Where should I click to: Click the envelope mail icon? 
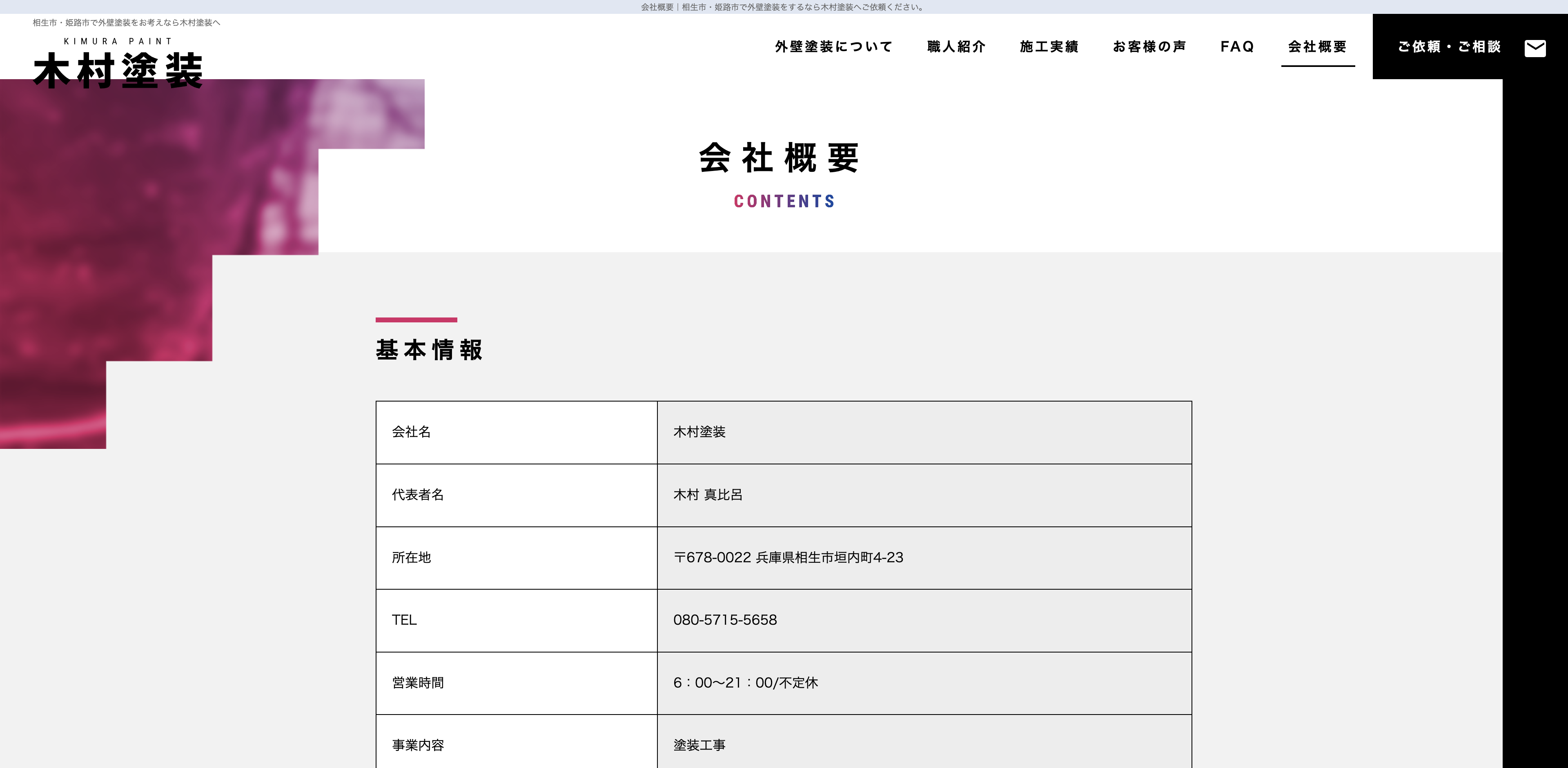1535,48
